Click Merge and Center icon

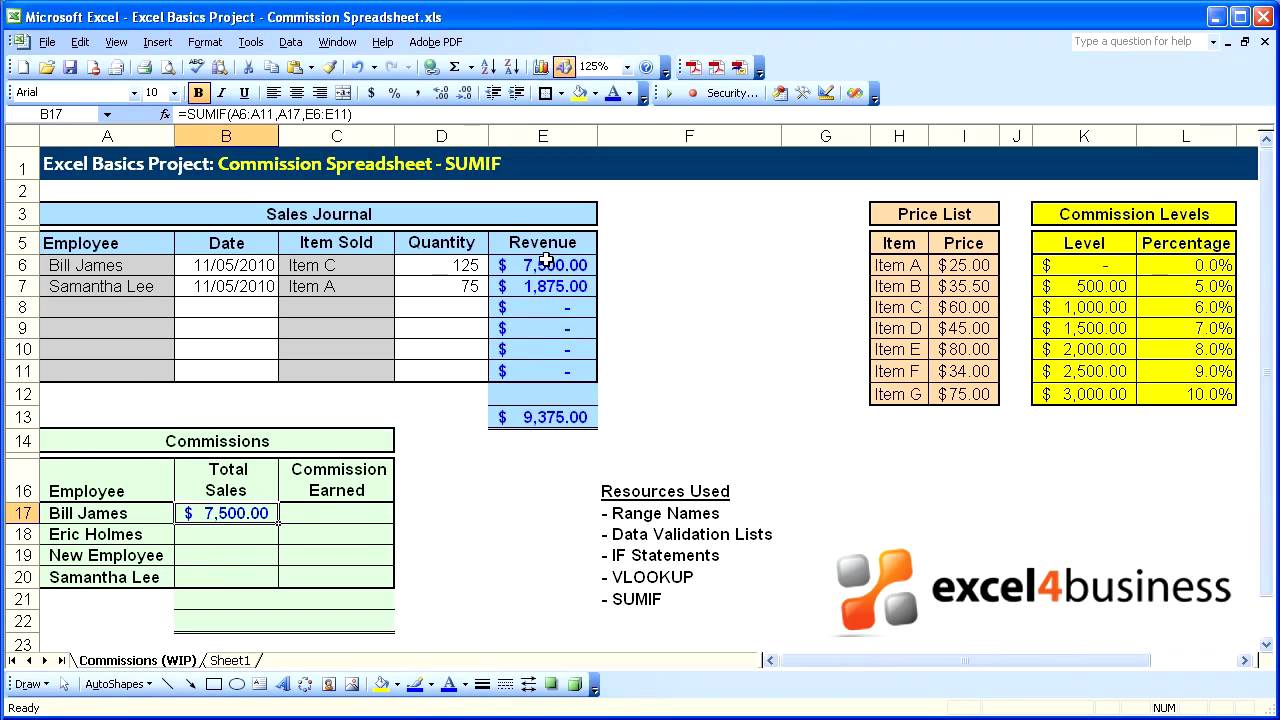click(x=343, y=93)
